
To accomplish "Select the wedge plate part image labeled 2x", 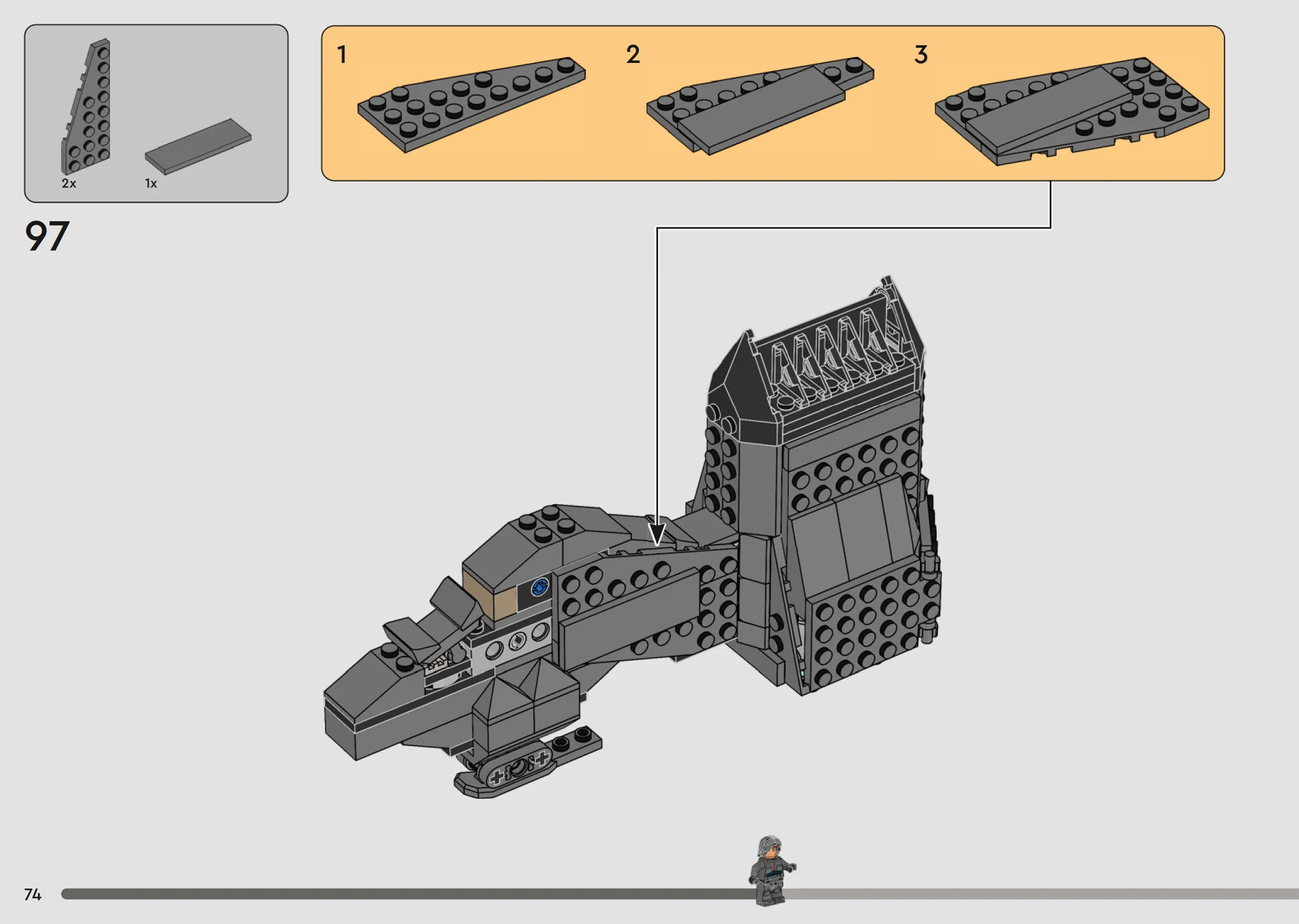I will [86, 106].
